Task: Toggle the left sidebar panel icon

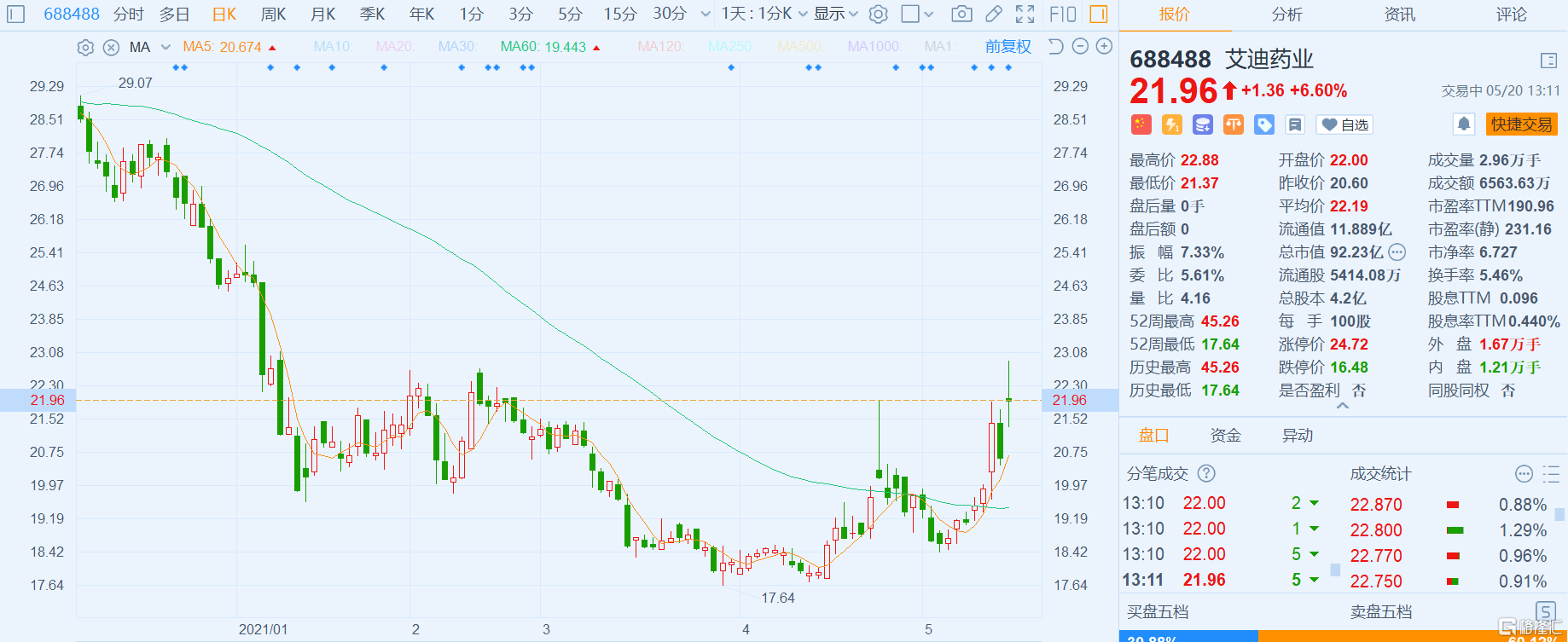Action: click(15, 14)
